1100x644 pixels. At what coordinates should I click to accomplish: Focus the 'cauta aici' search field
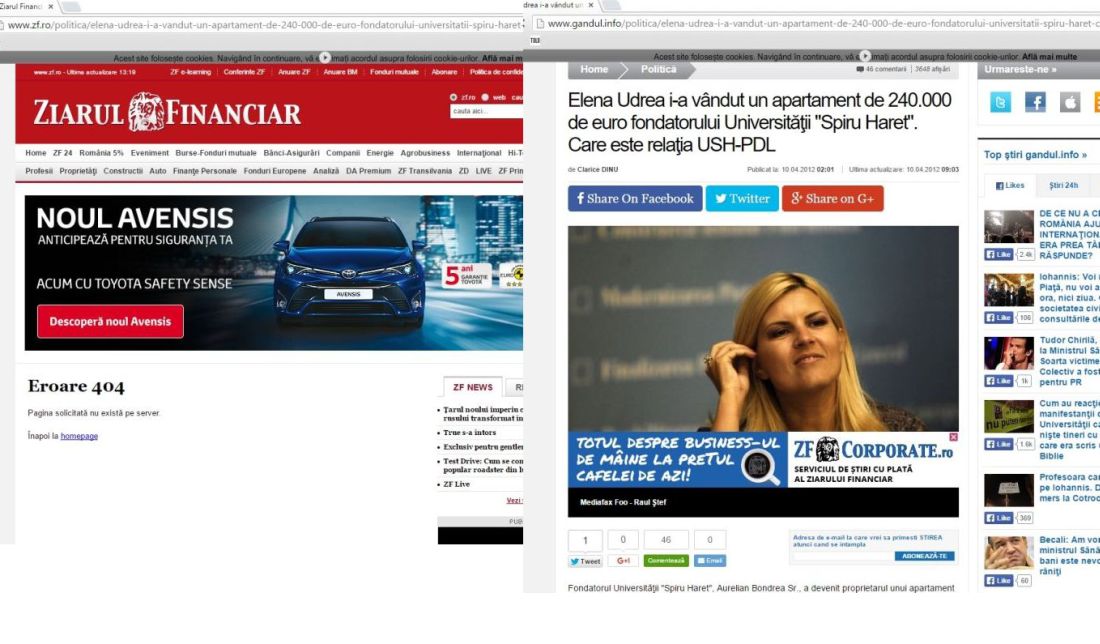point(486,111)
